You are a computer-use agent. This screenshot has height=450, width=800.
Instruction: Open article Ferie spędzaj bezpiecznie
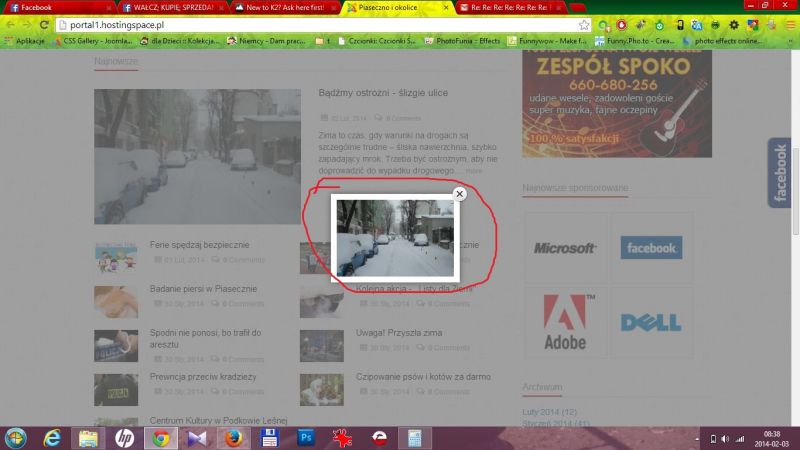tap(199, 245)
